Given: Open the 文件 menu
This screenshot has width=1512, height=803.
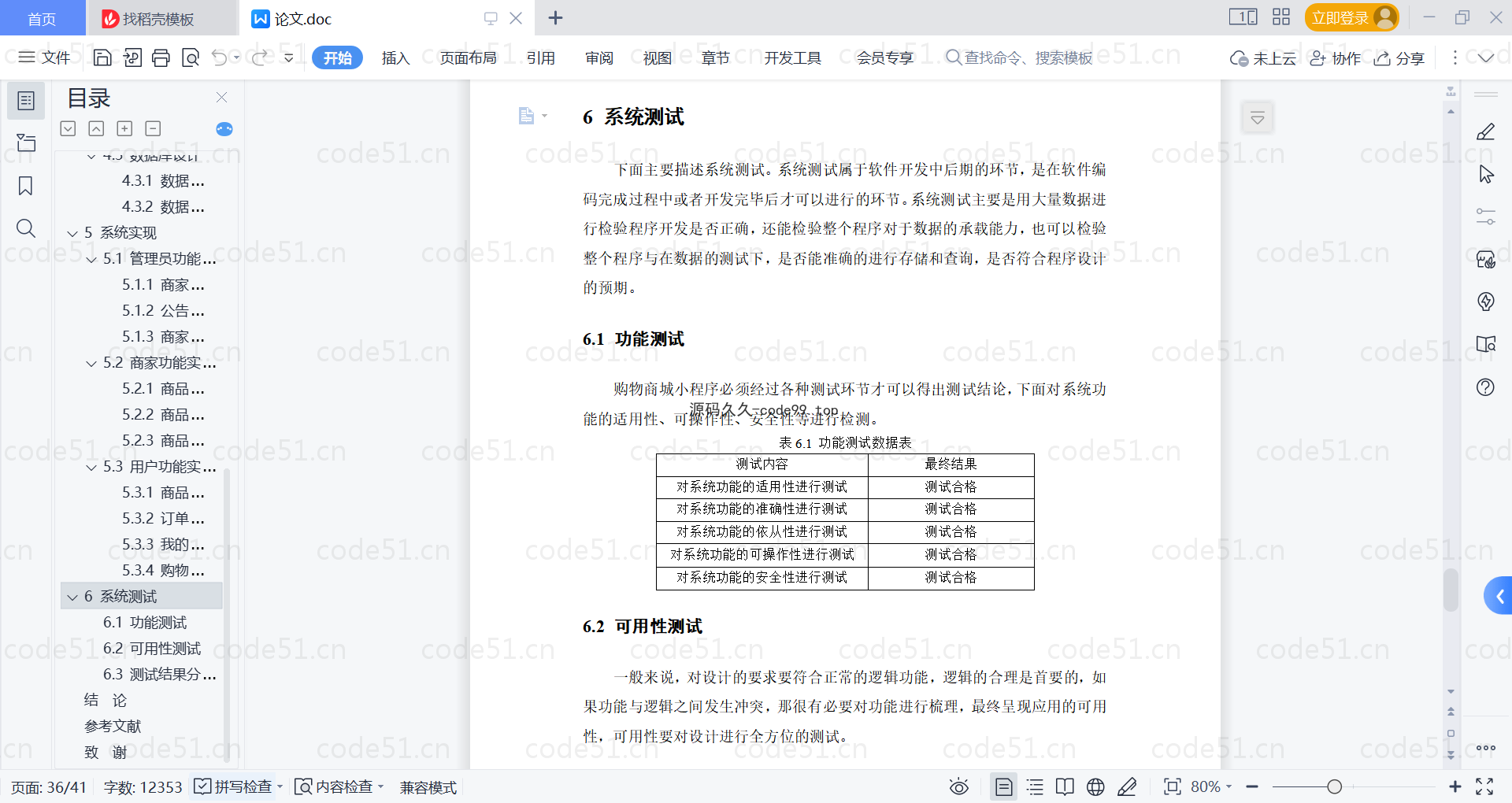Looking at the screenshot, I should pyautogui.click(x=45, y=57).
